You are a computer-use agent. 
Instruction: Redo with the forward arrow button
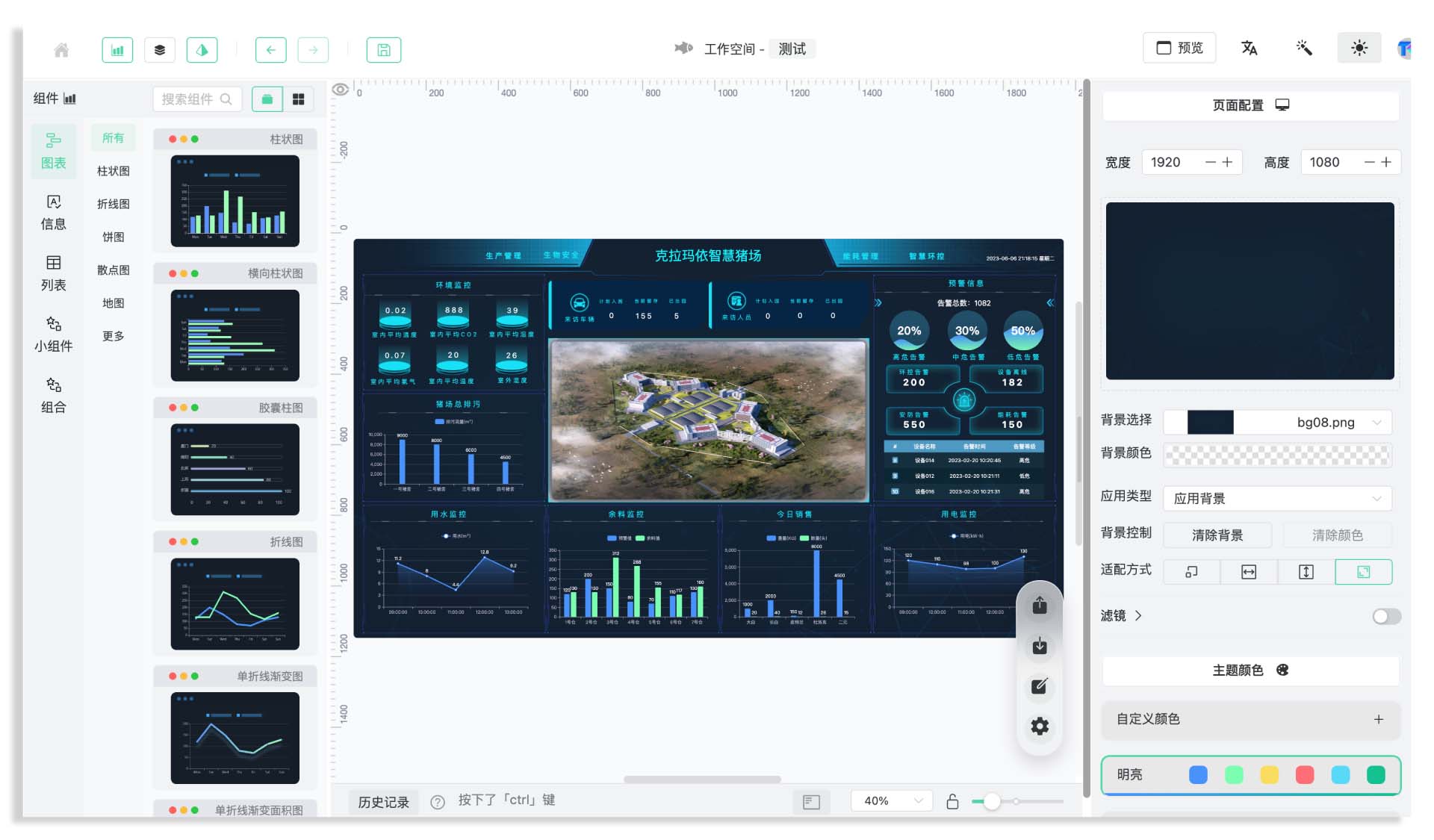point(313,49)
